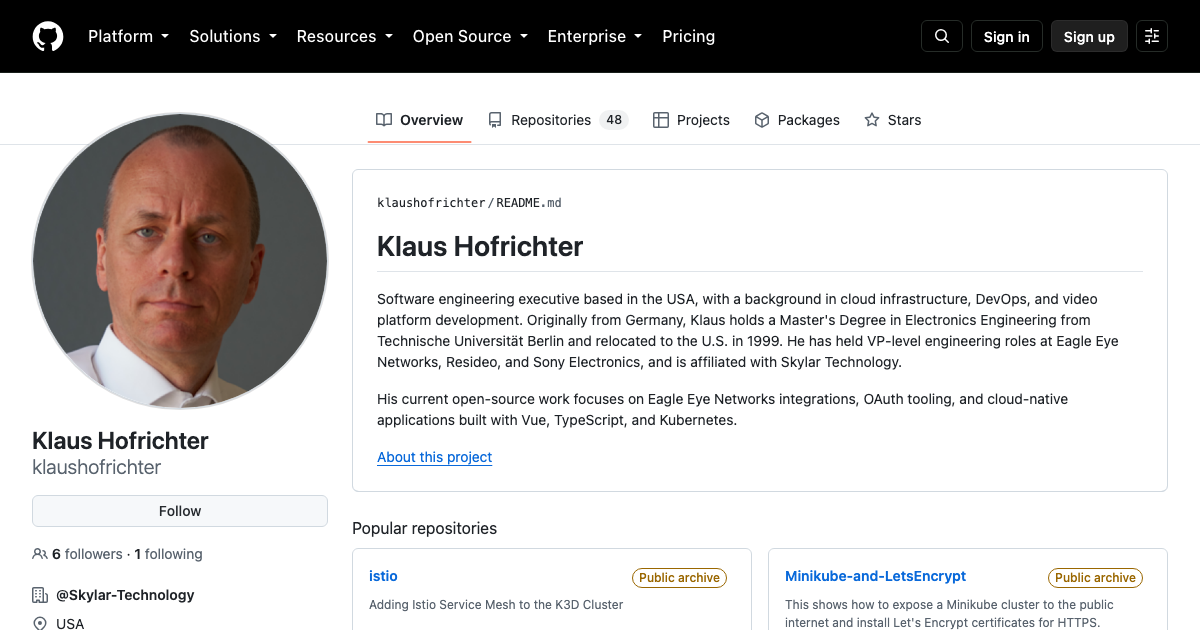Switch to the Projects tab
This screenshot has height=630, width=1200.
[692, 120]
